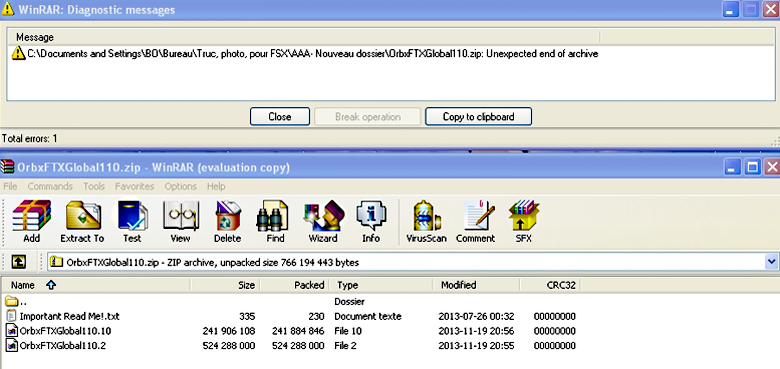
Task: Click the Break operation button
Action: [x=368, y=117]
